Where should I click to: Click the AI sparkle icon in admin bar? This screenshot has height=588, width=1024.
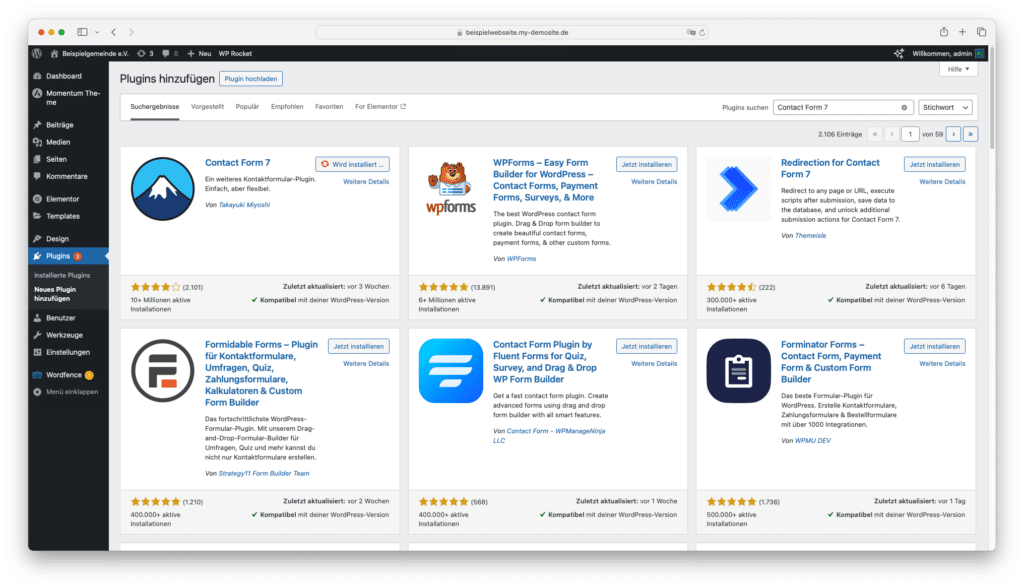pos(899,54)
